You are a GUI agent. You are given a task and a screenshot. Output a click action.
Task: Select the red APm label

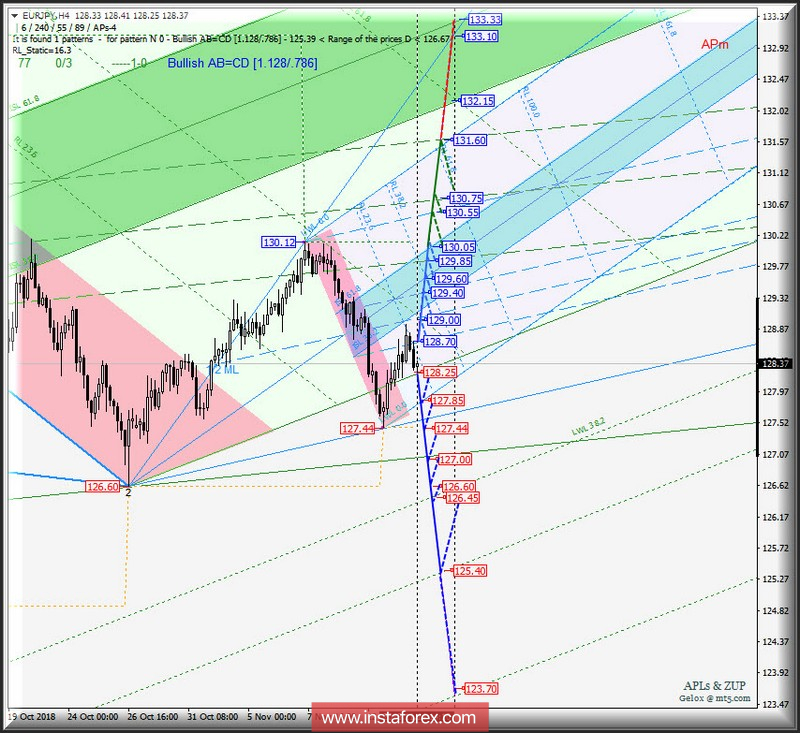pyautogui.click(x=715, y=44)
